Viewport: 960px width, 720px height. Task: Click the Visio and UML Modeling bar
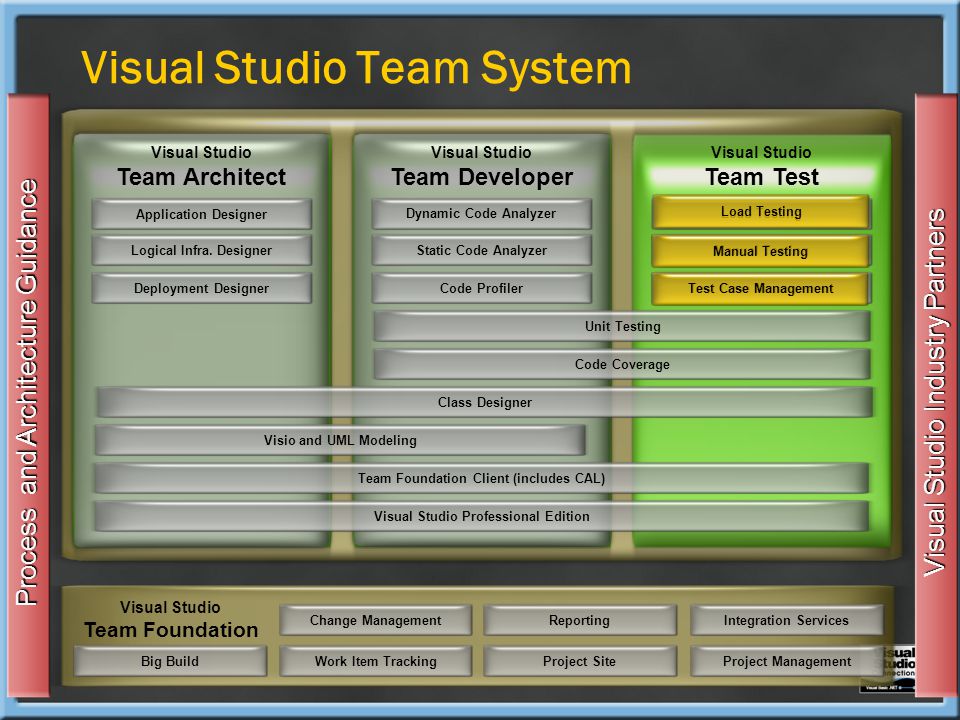(x=340, y=440)
